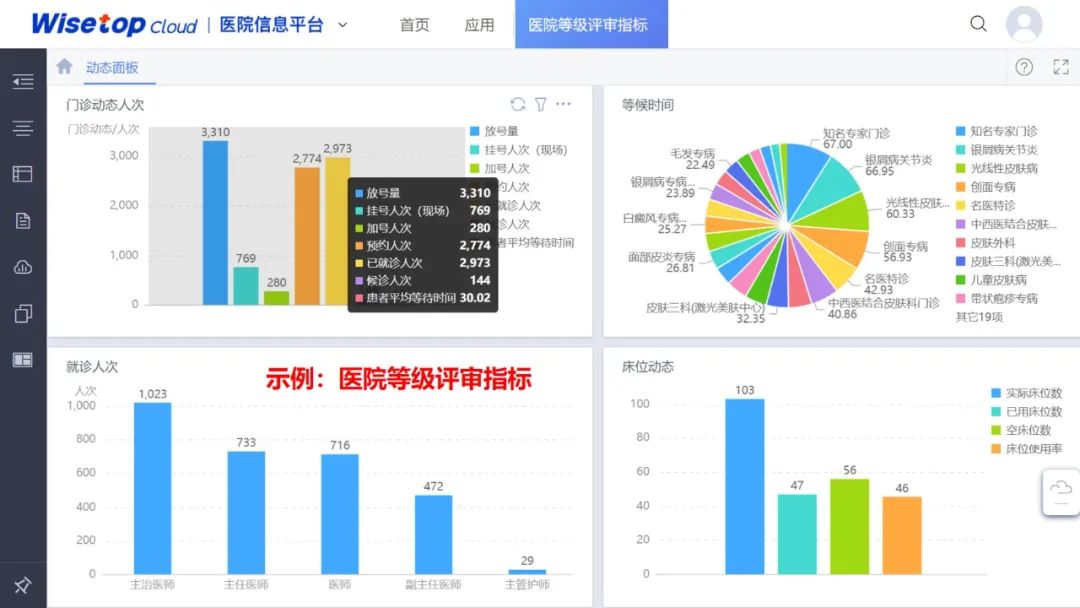This screenshot has height=608, width=1080.
Task: Refresh the 门诊动态人次 chart
Action: click(518, 104)
